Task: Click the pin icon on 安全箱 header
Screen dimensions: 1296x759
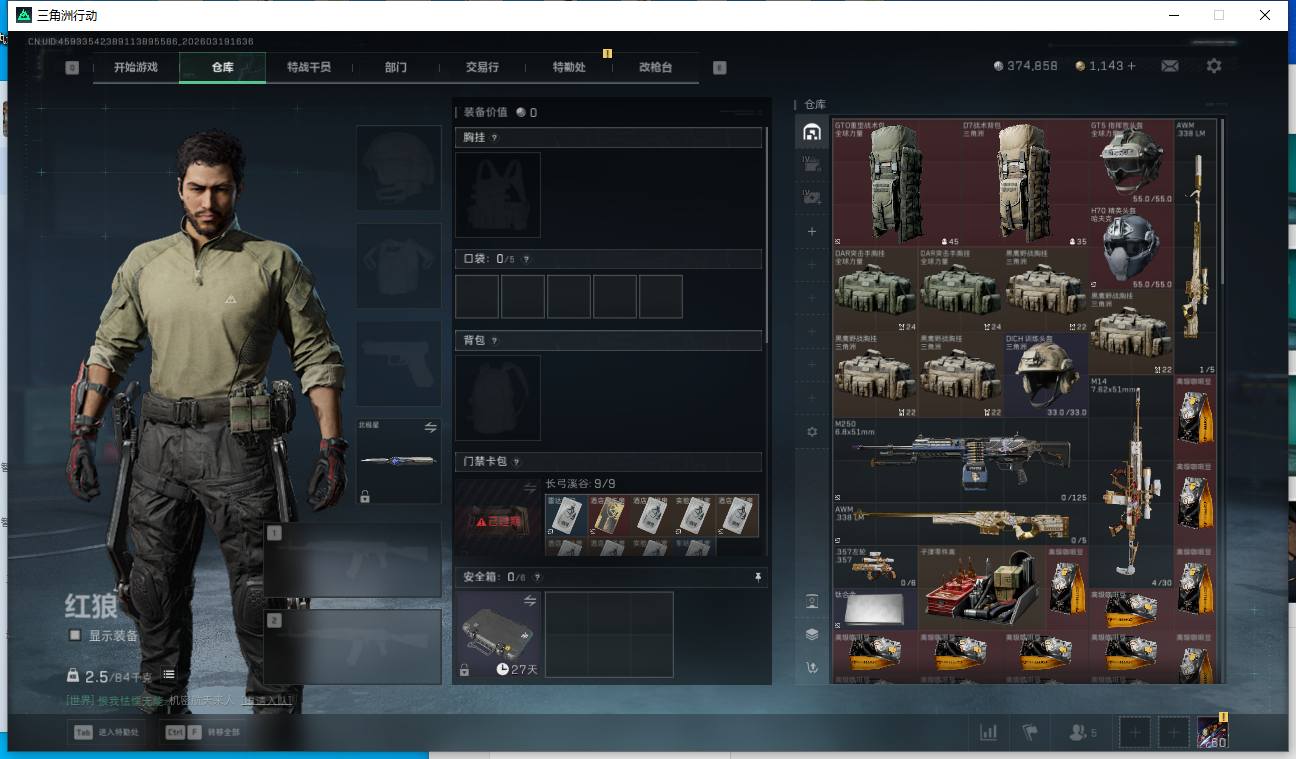Action: coord(758,577)
